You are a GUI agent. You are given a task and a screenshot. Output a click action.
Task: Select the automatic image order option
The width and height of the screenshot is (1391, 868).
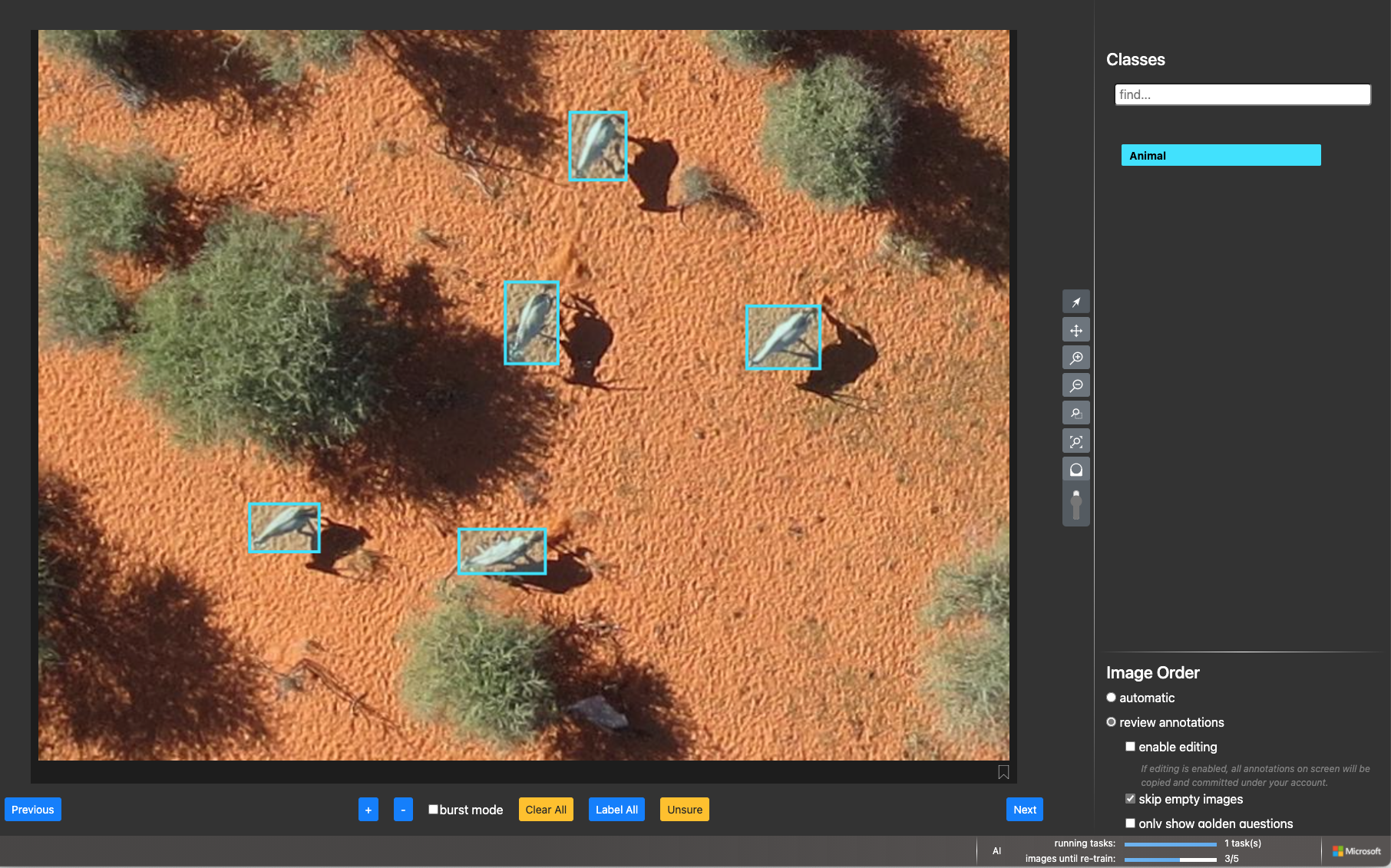pos(1111,698)
